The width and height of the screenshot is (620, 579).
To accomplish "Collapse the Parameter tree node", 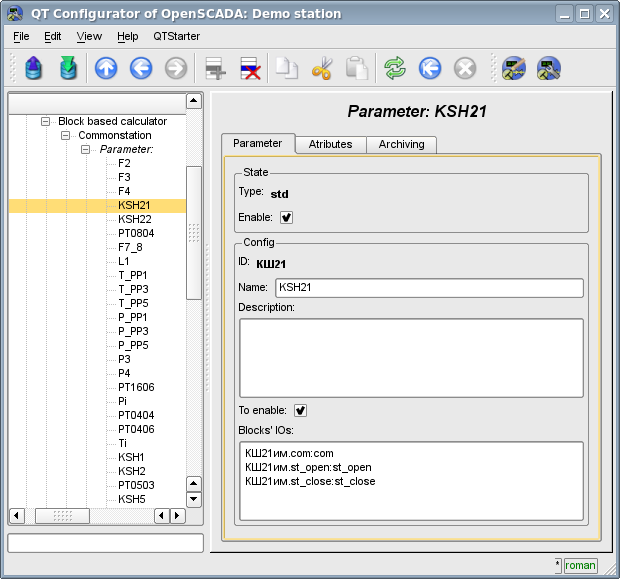I will pyautogui.click(x=86, y=149).
